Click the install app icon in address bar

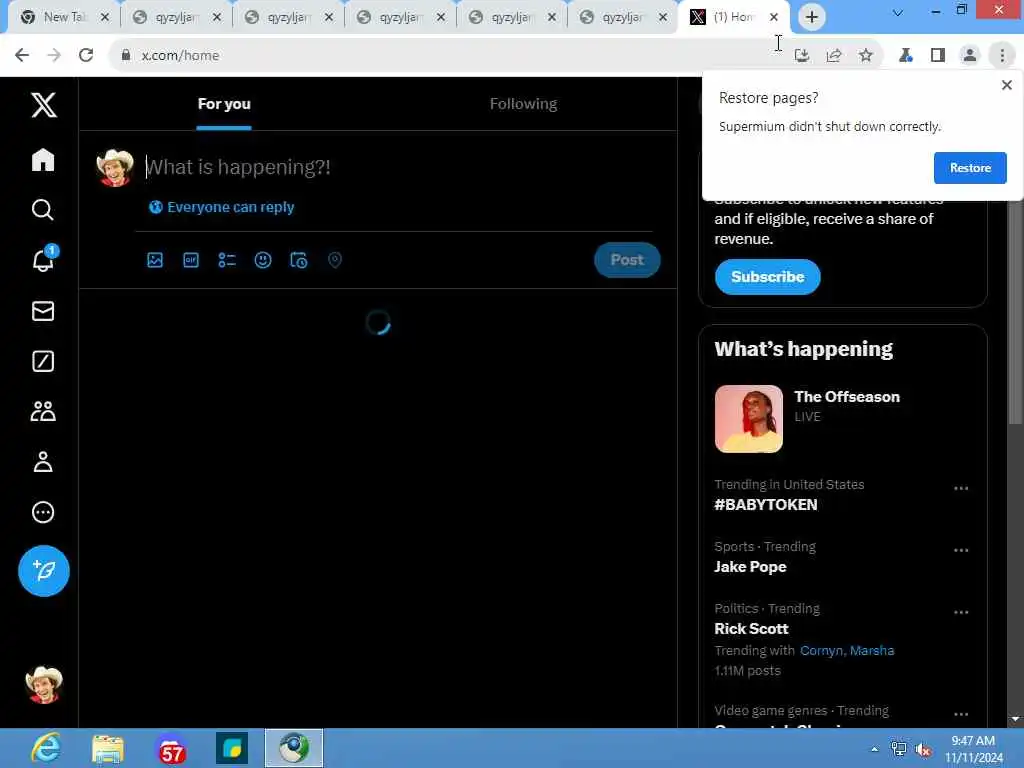801,56
